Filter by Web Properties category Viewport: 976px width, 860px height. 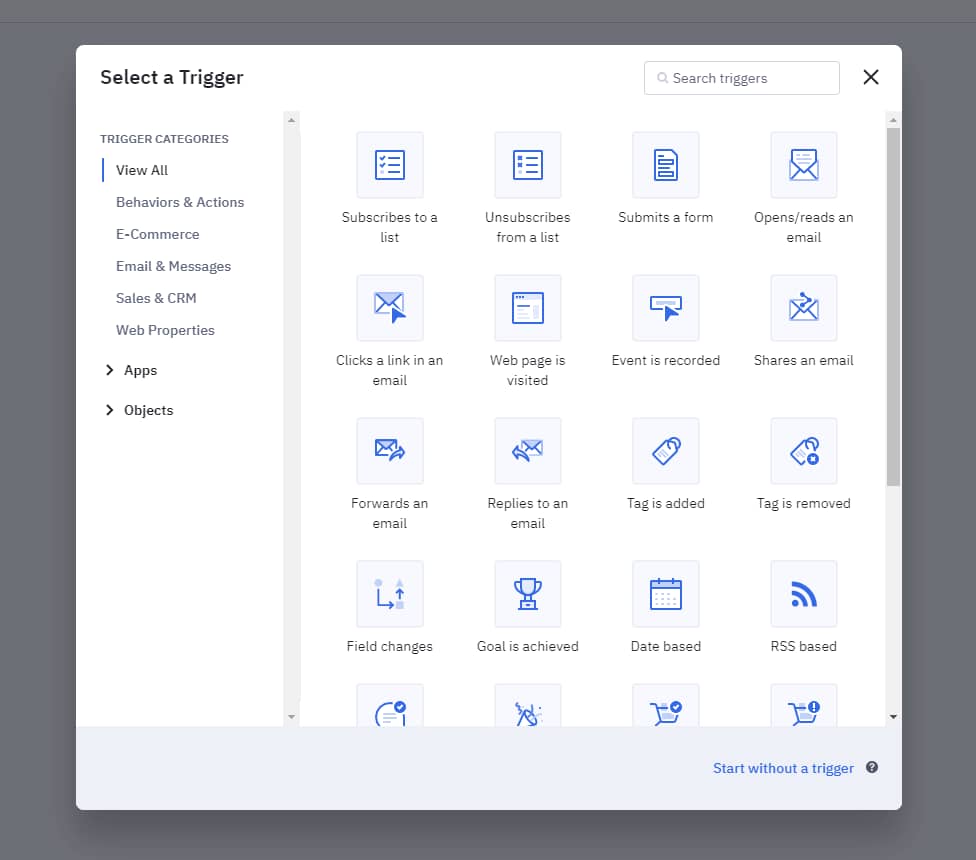[x=165, y=330]
